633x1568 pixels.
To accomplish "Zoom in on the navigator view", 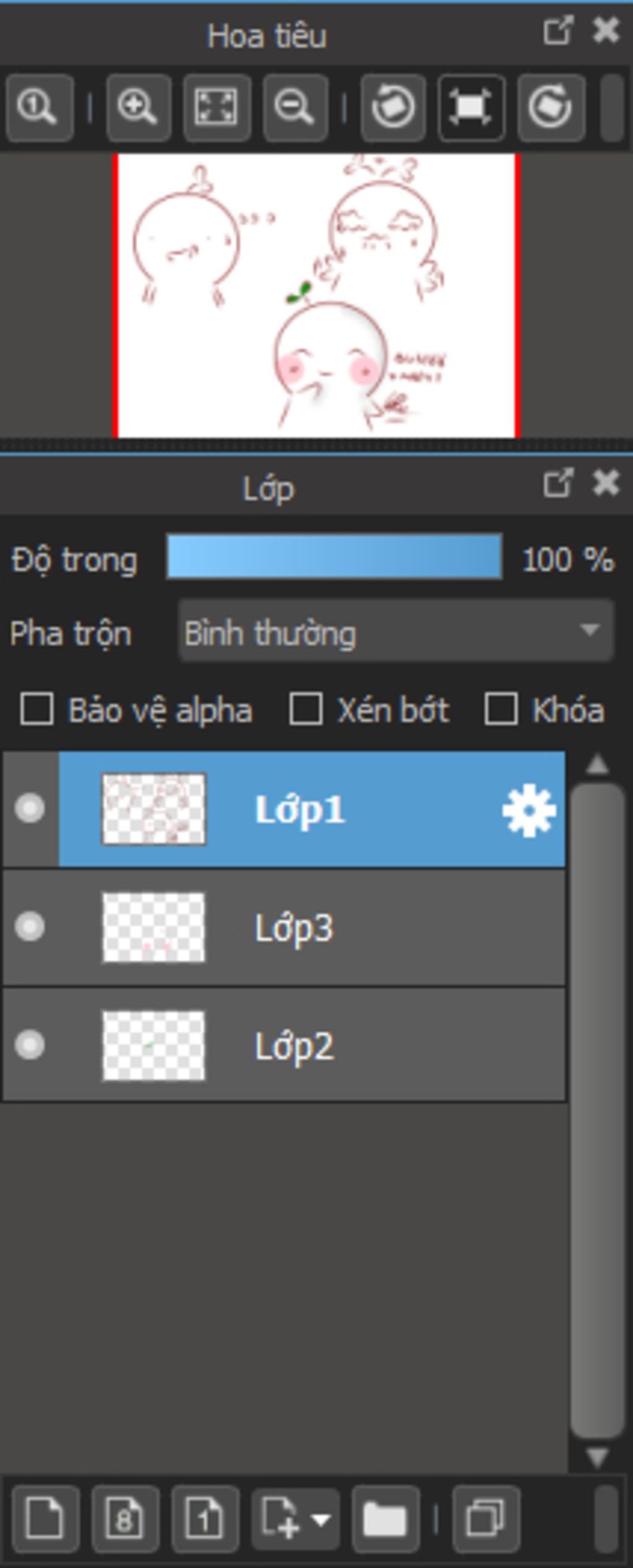I will [138, 108].
